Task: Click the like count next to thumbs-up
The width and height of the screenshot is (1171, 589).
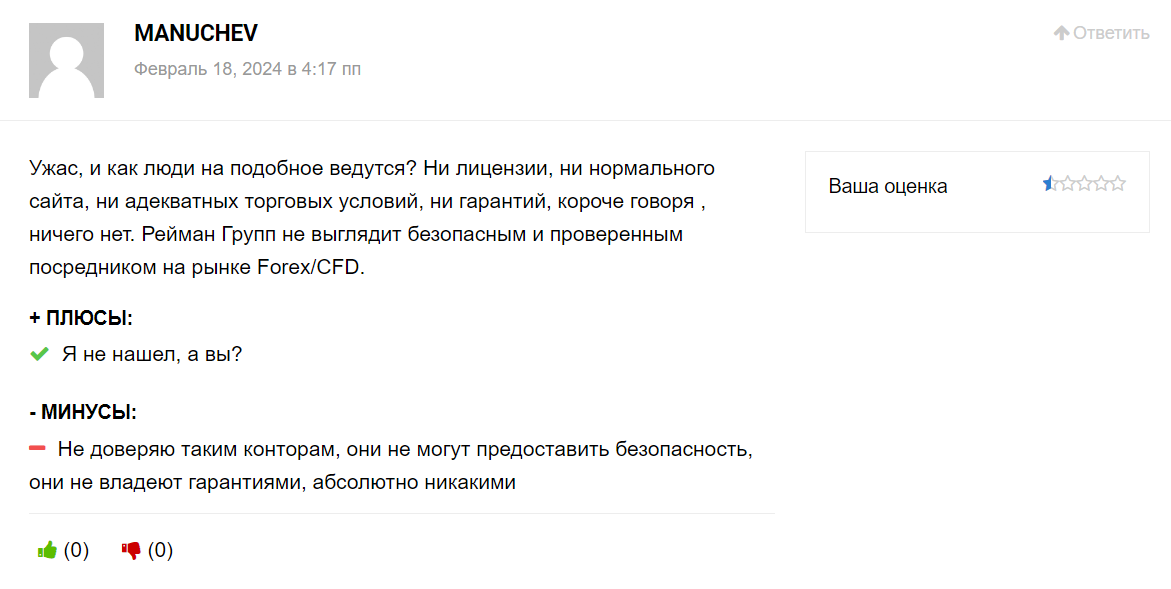Action: pos(76,550)
